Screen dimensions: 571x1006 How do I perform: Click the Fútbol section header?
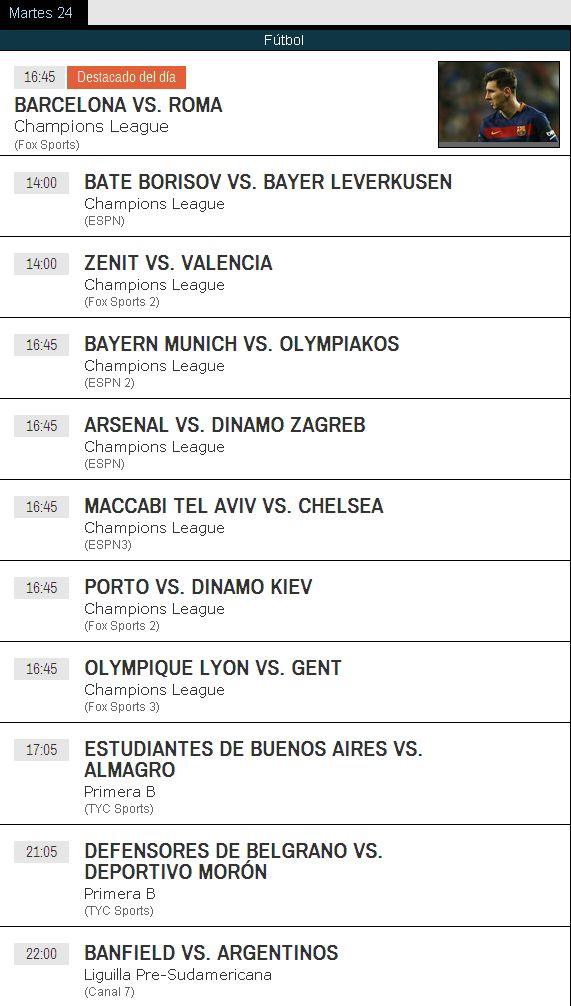284,40
